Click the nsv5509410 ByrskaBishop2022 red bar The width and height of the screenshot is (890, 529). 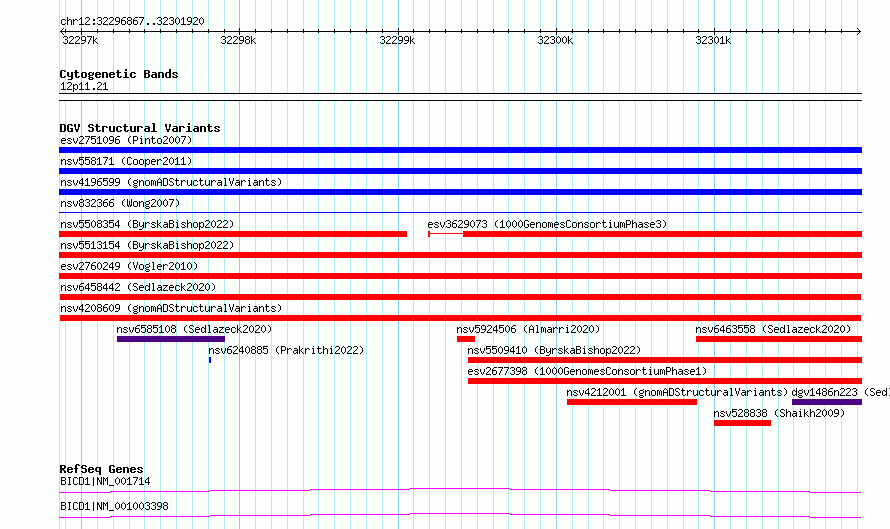(x=665, y=360)
